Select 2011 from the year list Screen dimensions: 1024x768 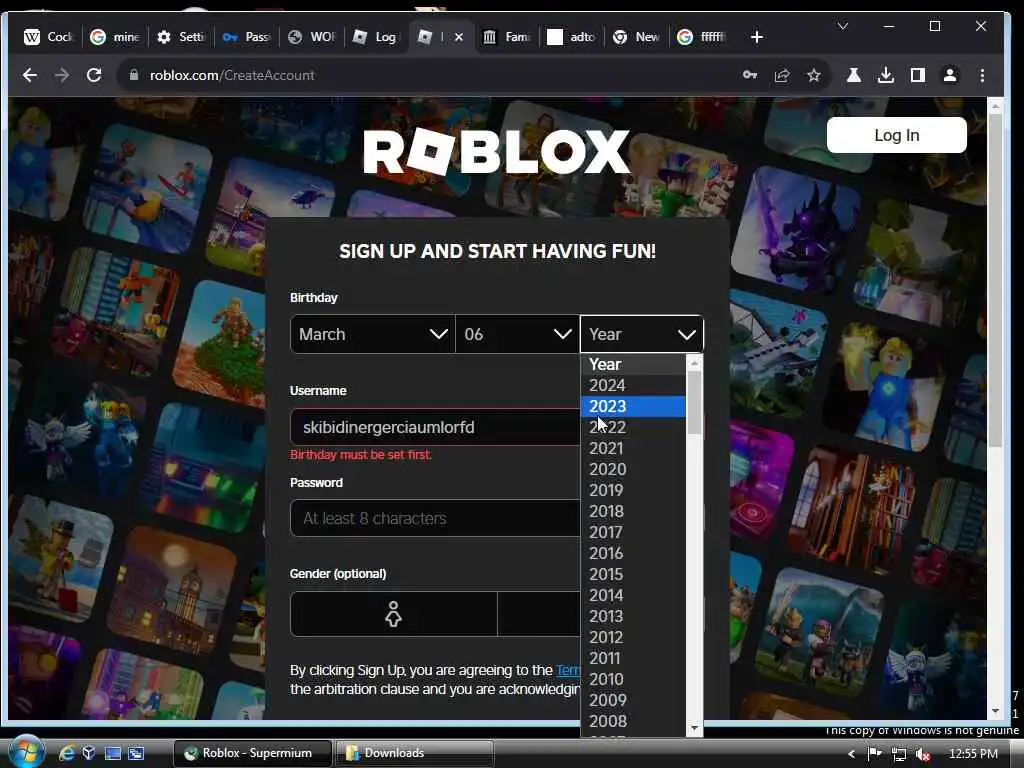click(633, 658)
